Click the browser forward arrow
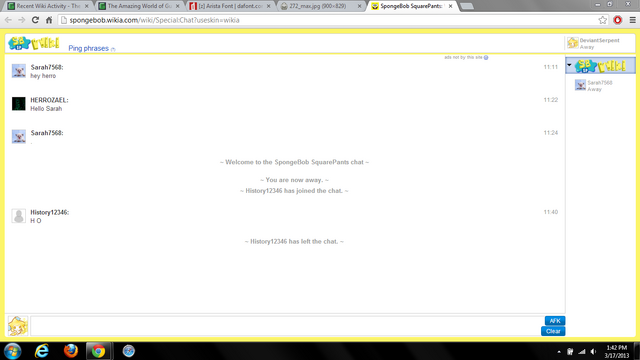Image resolution: width=640 pixels, height=360 pixels. point(22,20)
